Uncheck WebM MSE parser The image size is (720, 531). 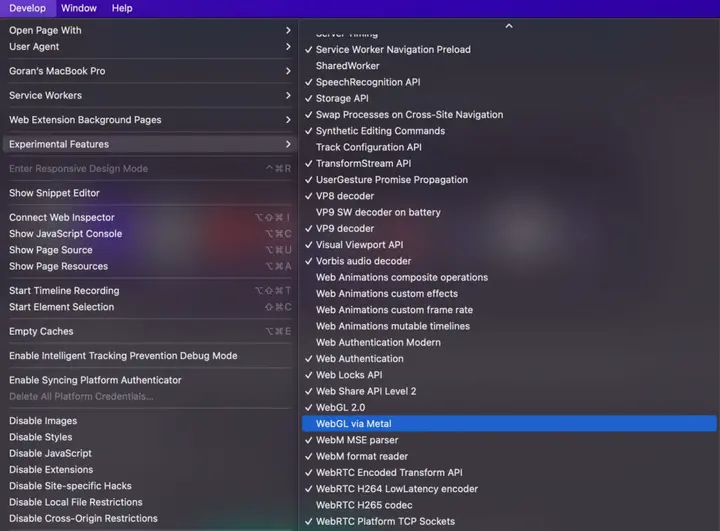click(x=509, y=440)
